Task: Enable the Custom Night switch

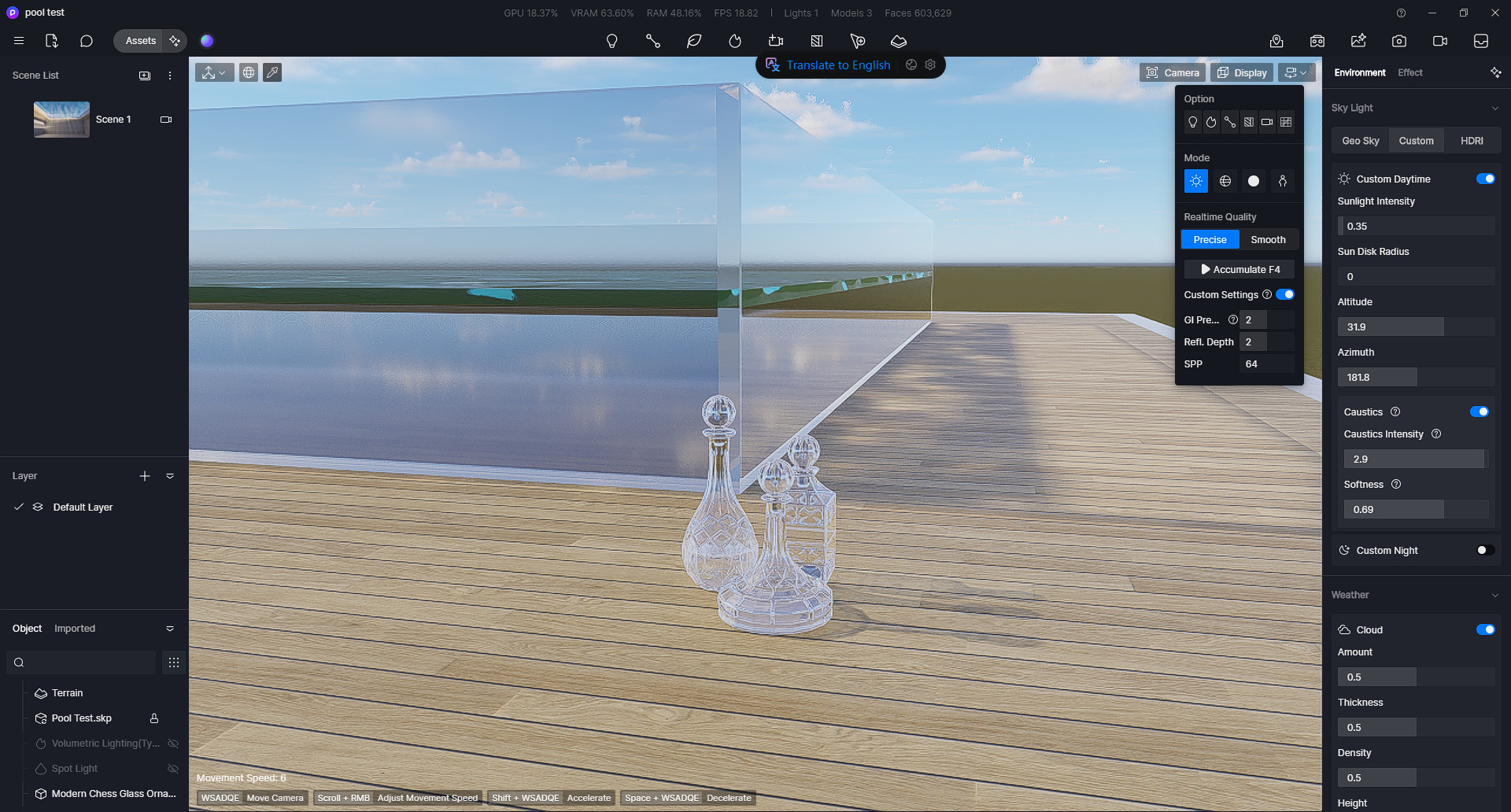Action: [1486, 550]
